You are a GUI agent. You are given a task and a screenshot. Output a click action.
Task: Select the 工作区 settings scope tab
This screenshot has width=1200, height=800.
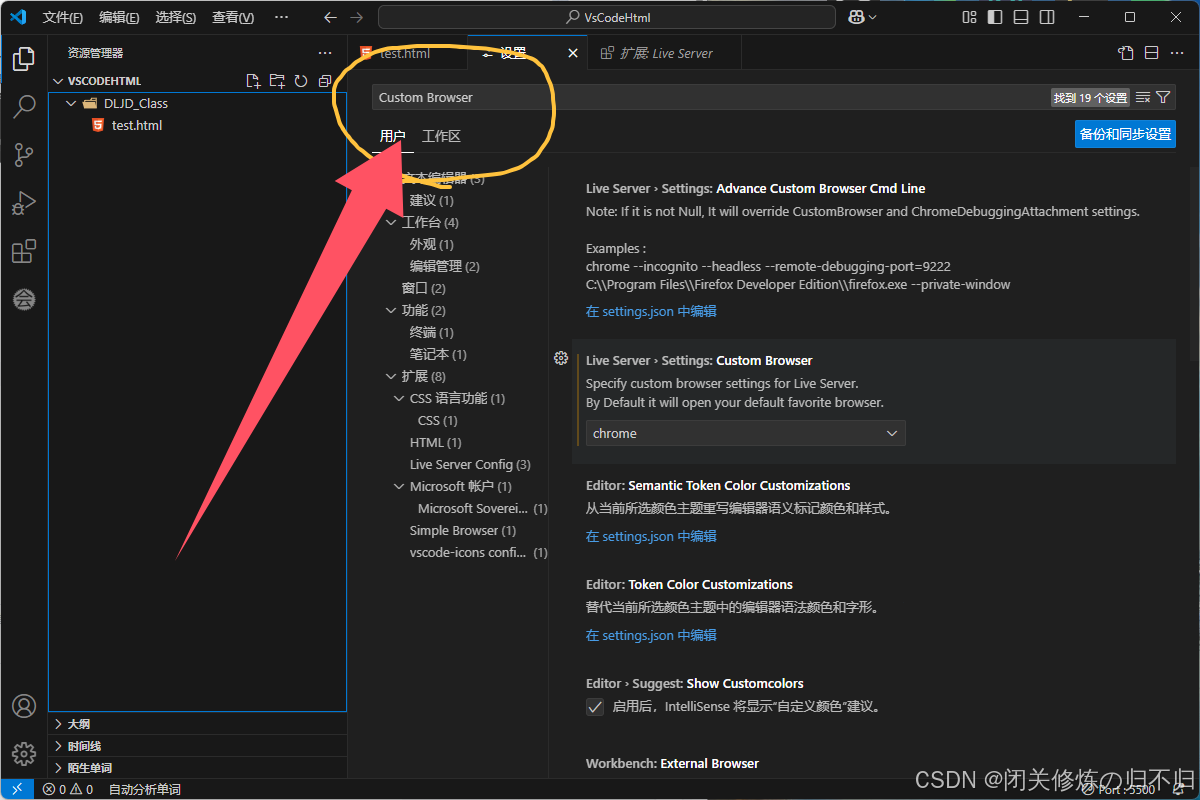click(x=441, y=136)
